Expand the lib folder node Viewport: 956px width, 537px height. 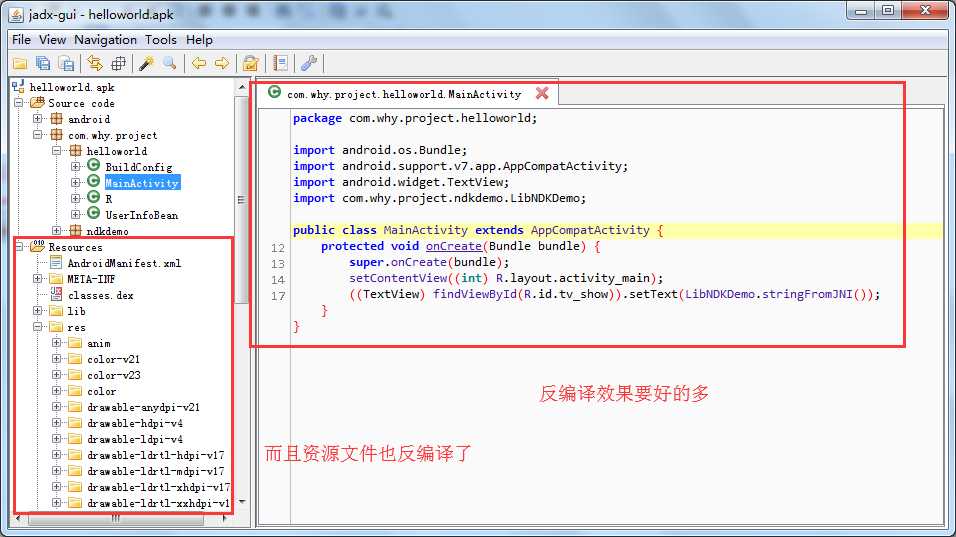[x=38, y=311]
